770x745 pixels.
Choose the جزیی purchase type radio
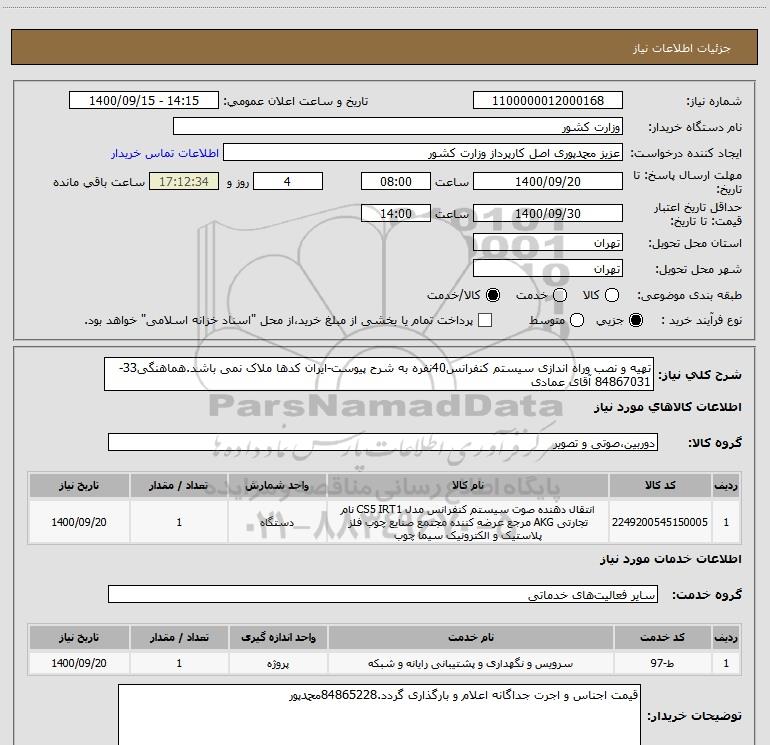pos(636,320)
